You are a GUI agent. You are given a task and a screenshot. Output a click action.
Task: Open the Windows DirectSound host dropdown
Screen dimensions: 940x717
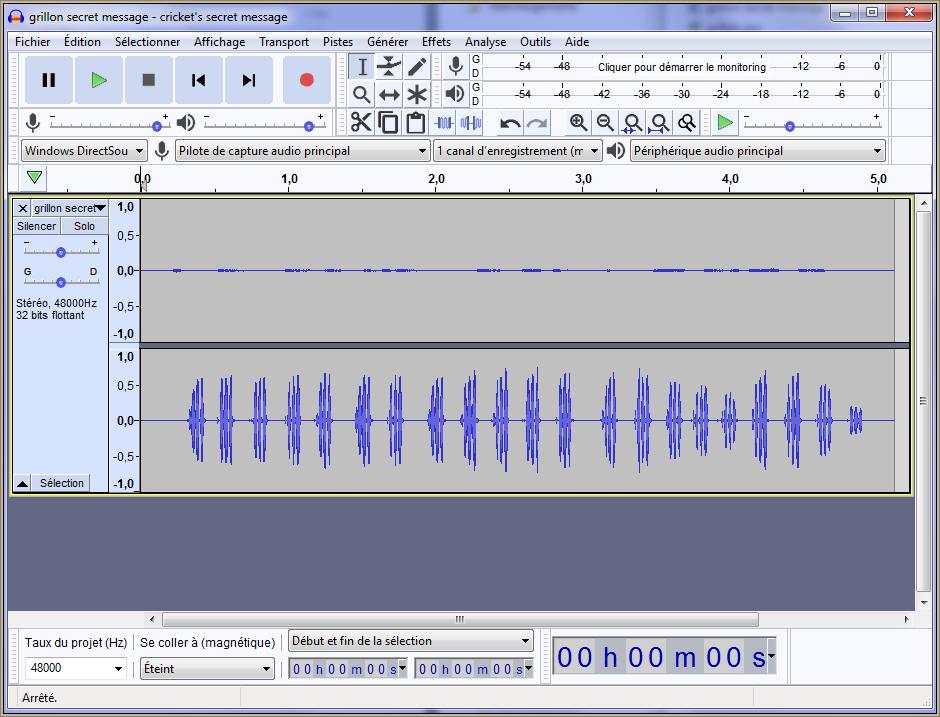tap(84, 151)
